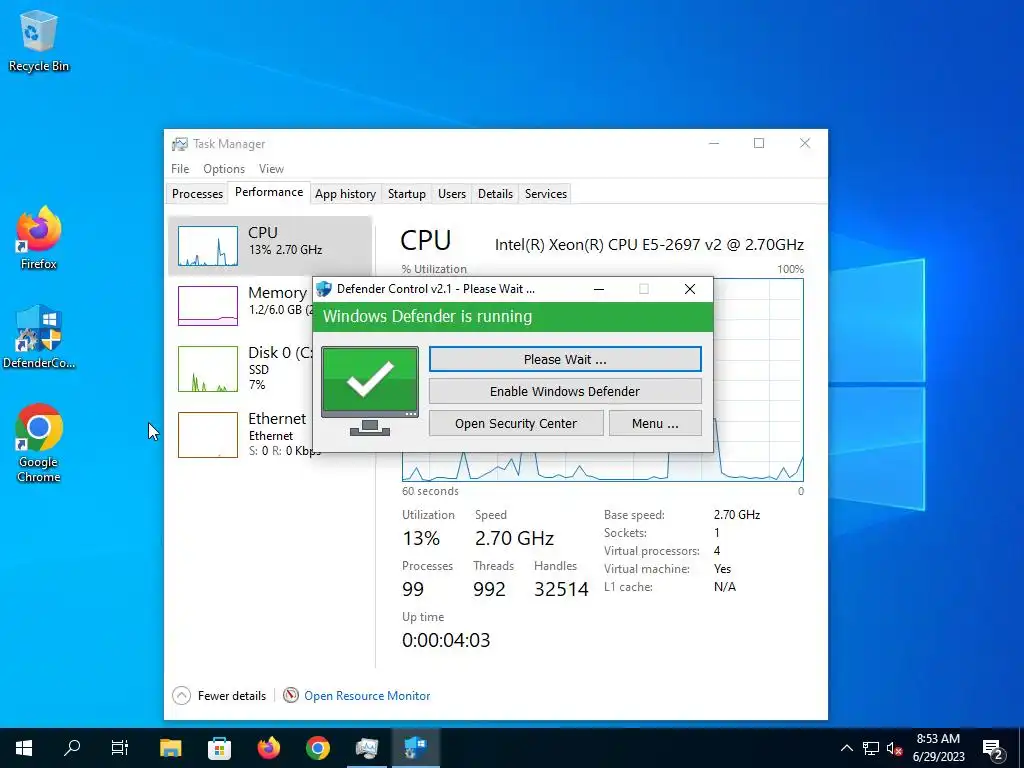The image size is (1024, 768).
Task: Click the Handles count 32514
Action: [561, 589]
